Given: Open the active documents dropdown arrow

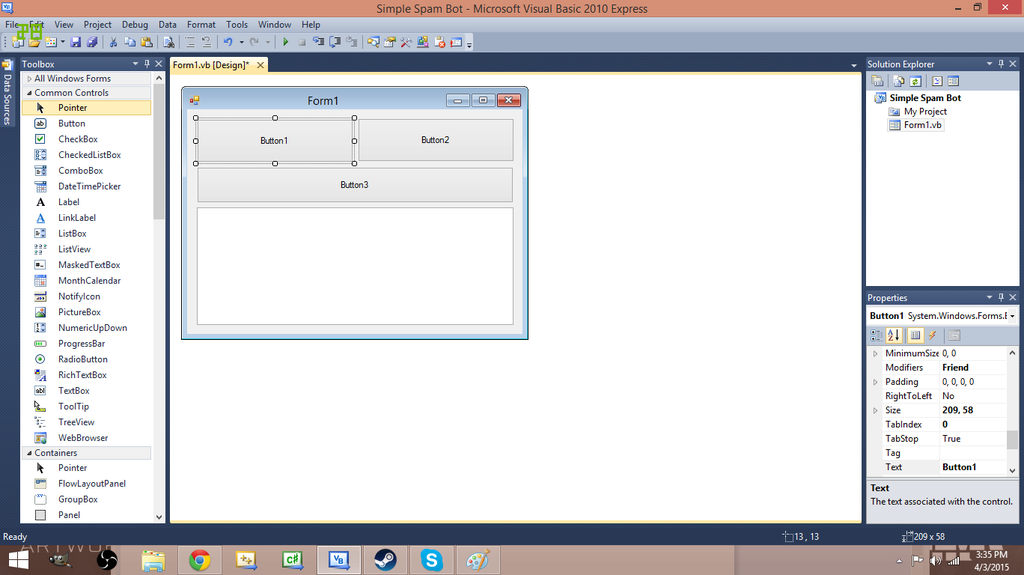Looking at the screenshot, I should point(854,65).
